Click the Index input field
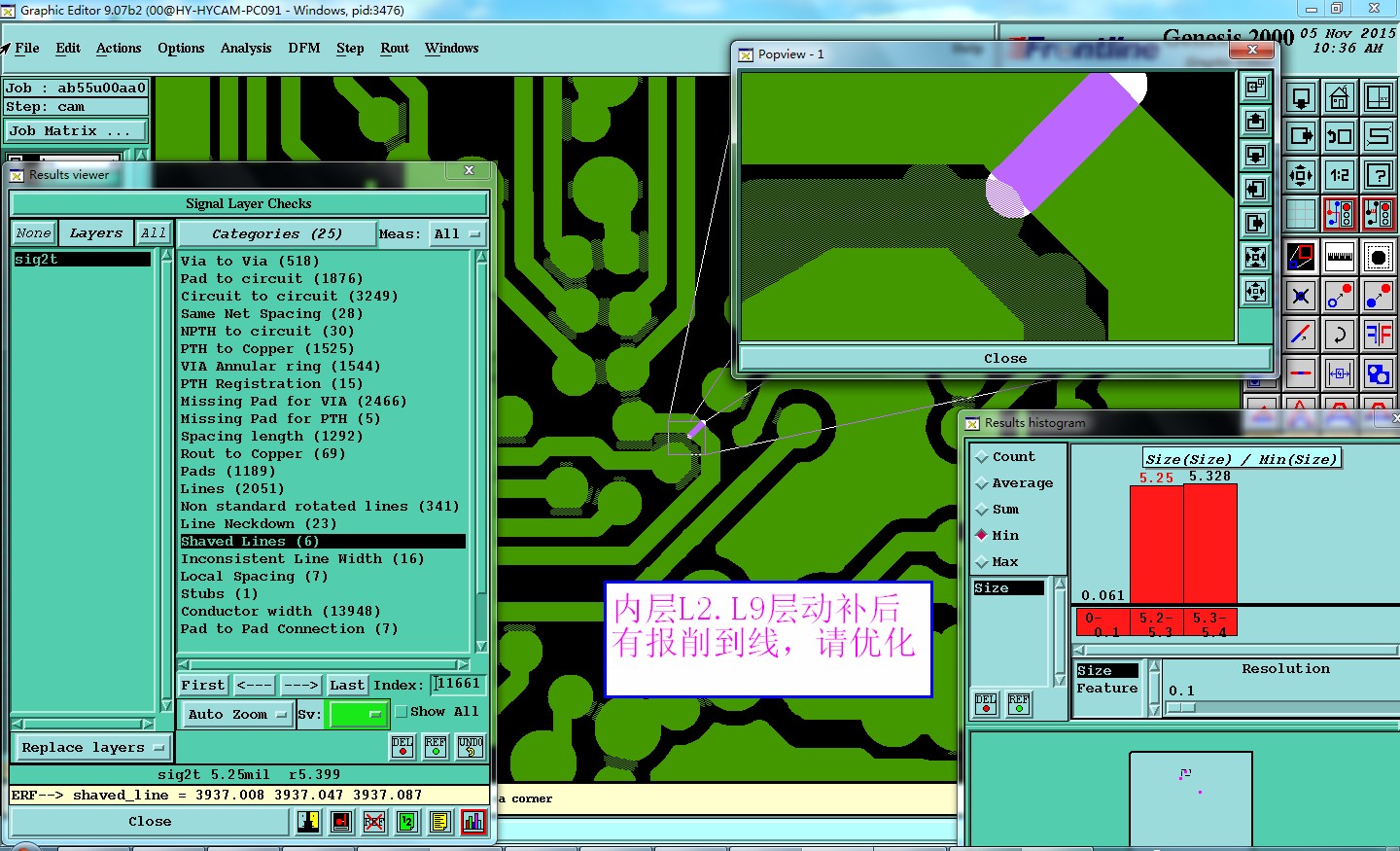The height and width of the screenshot is (851, 1400). coord(458,685)
